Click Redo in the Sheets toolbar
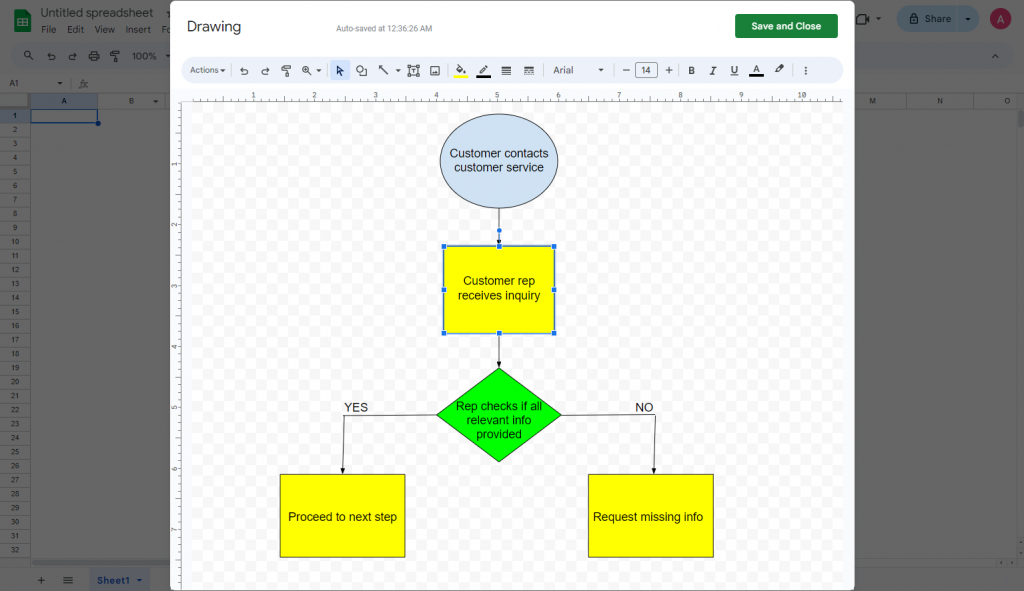The image size is (1024, 591). (72, 56)
